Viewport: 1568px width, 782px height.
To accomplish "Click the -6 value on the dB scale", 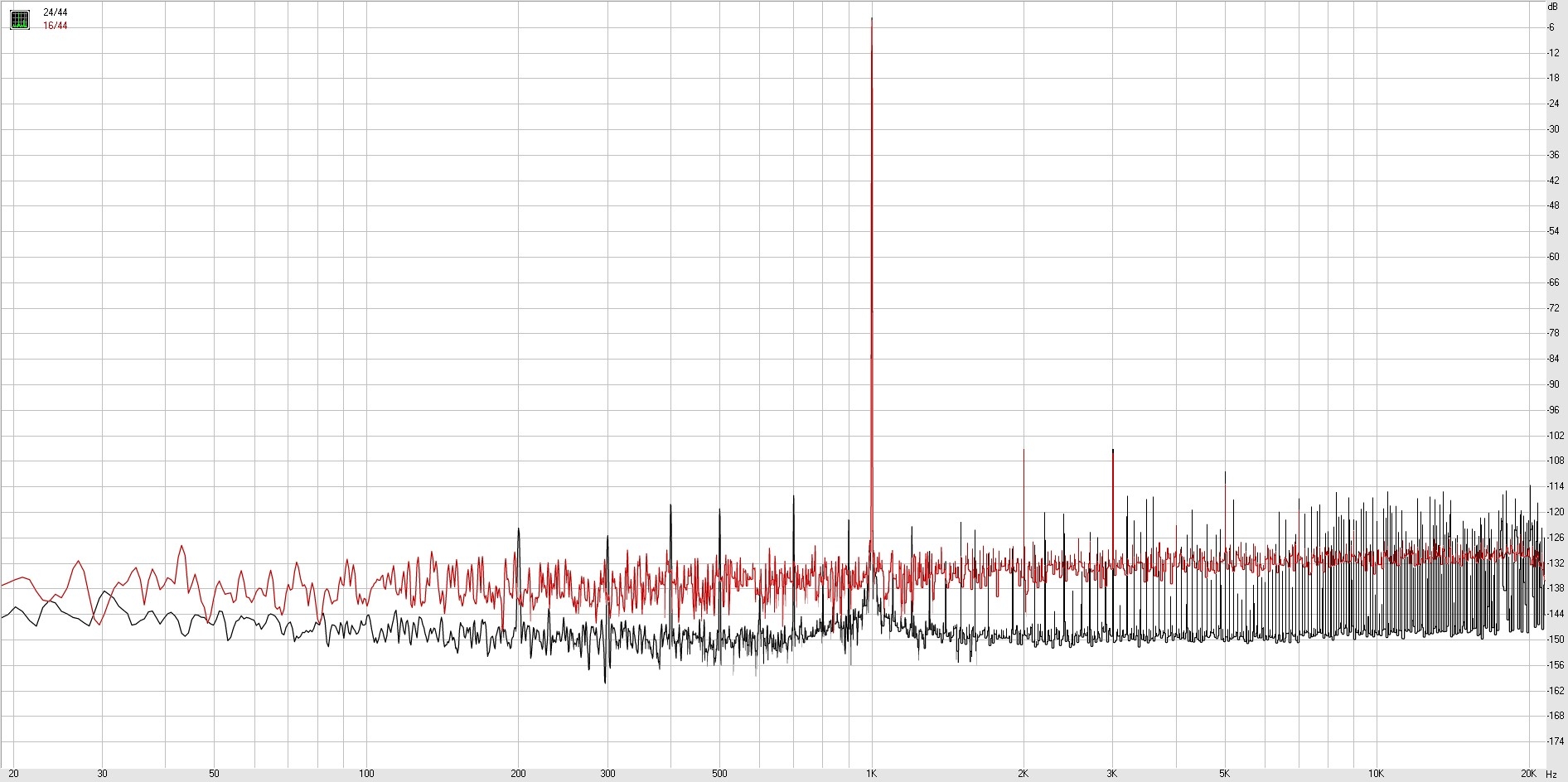I will point(1551,27).
